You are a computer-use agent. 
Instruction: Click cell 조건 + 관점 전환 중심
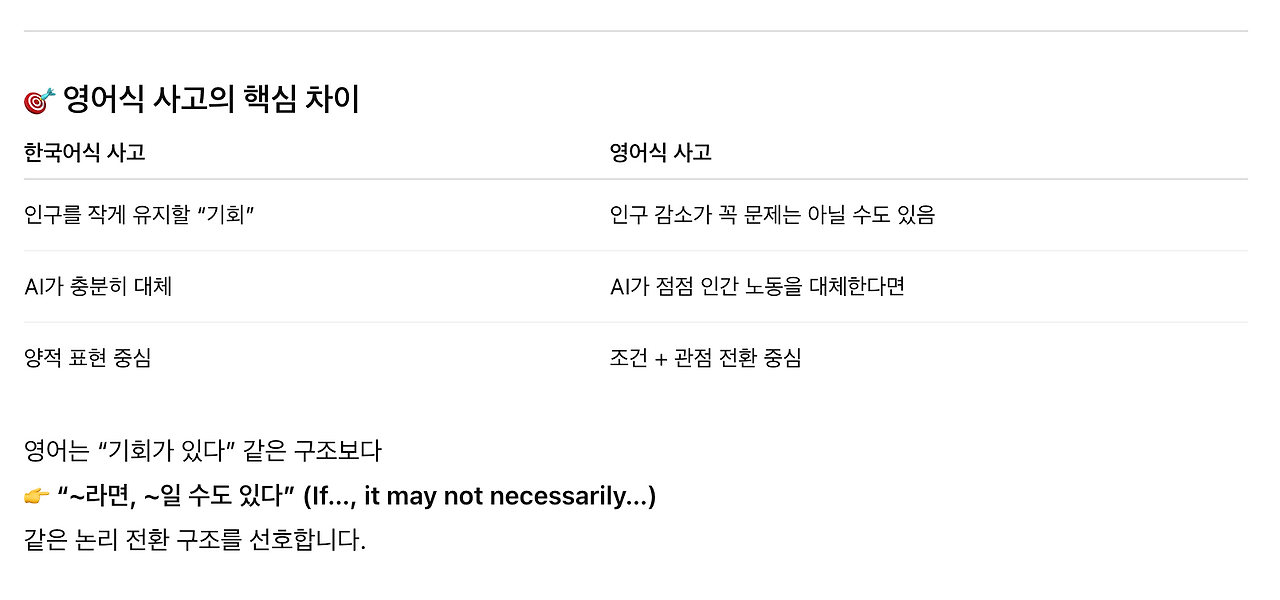[x=706, y=358]
